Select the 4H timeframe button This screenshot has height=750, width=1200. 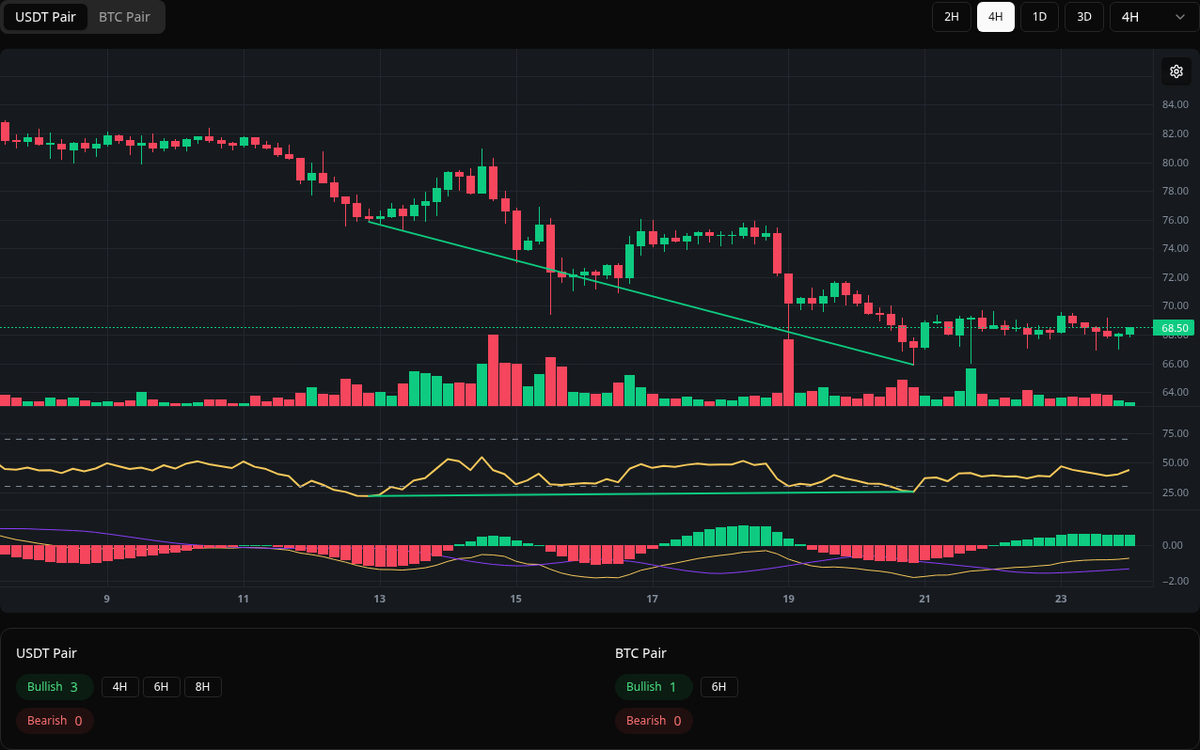click(x=995, y=17)
